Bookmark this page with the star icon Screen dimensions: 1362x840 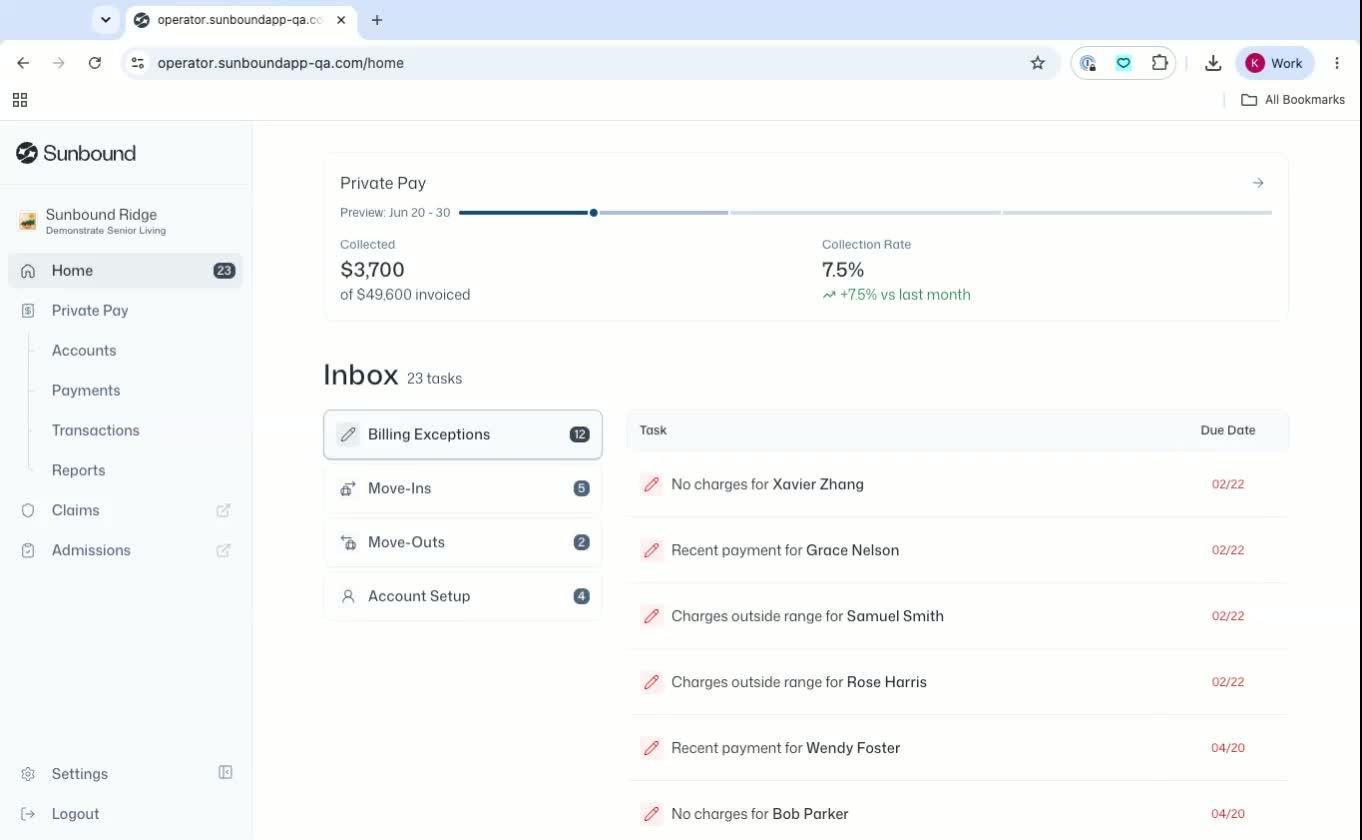[1037, 63]
